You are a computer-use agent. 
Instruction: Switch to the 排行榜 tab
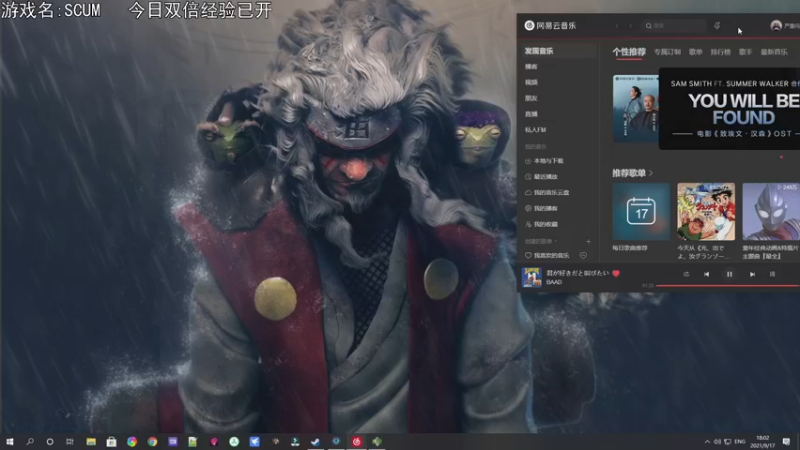coord(720,52)
